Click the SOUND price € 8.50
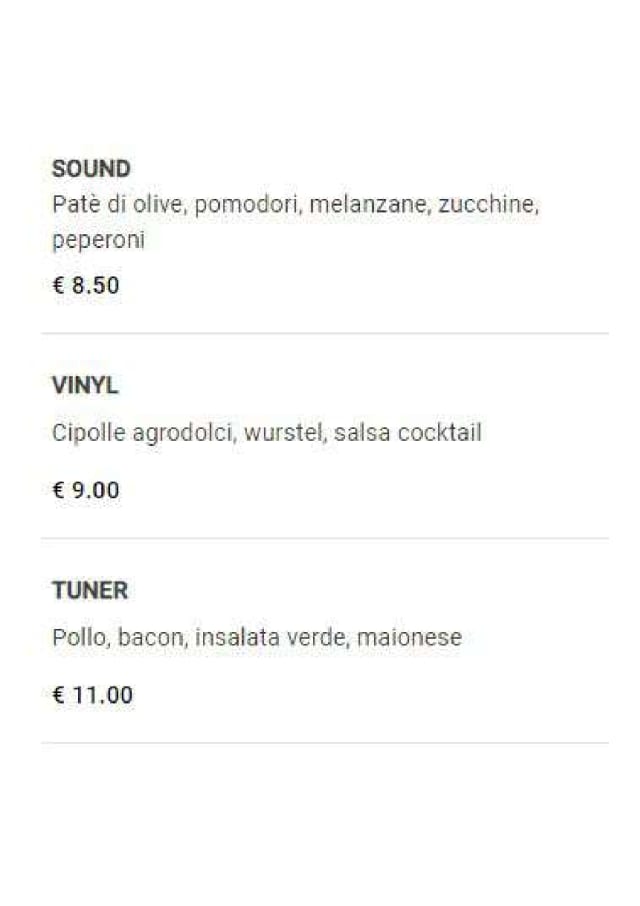The height and width of the screenshot is (906, 640). click(x=86, y=285)
